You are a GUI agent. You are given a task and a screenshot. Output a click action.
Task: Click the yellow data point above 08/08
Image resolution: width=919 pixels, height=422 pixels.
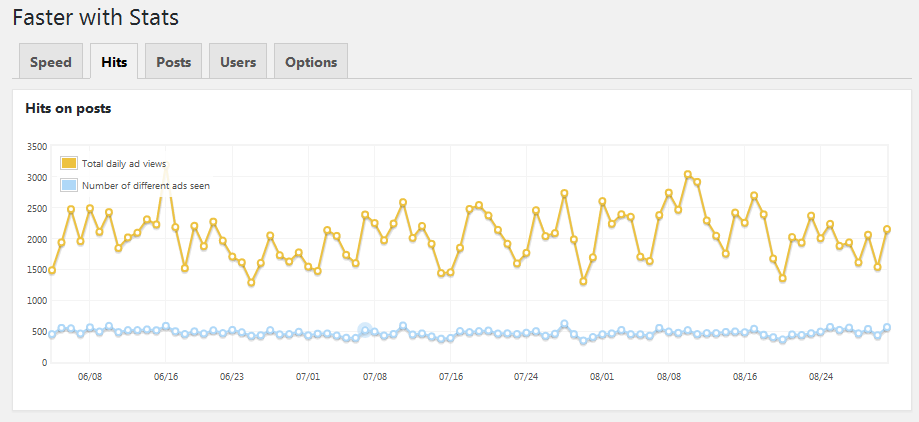pos(669,193)
